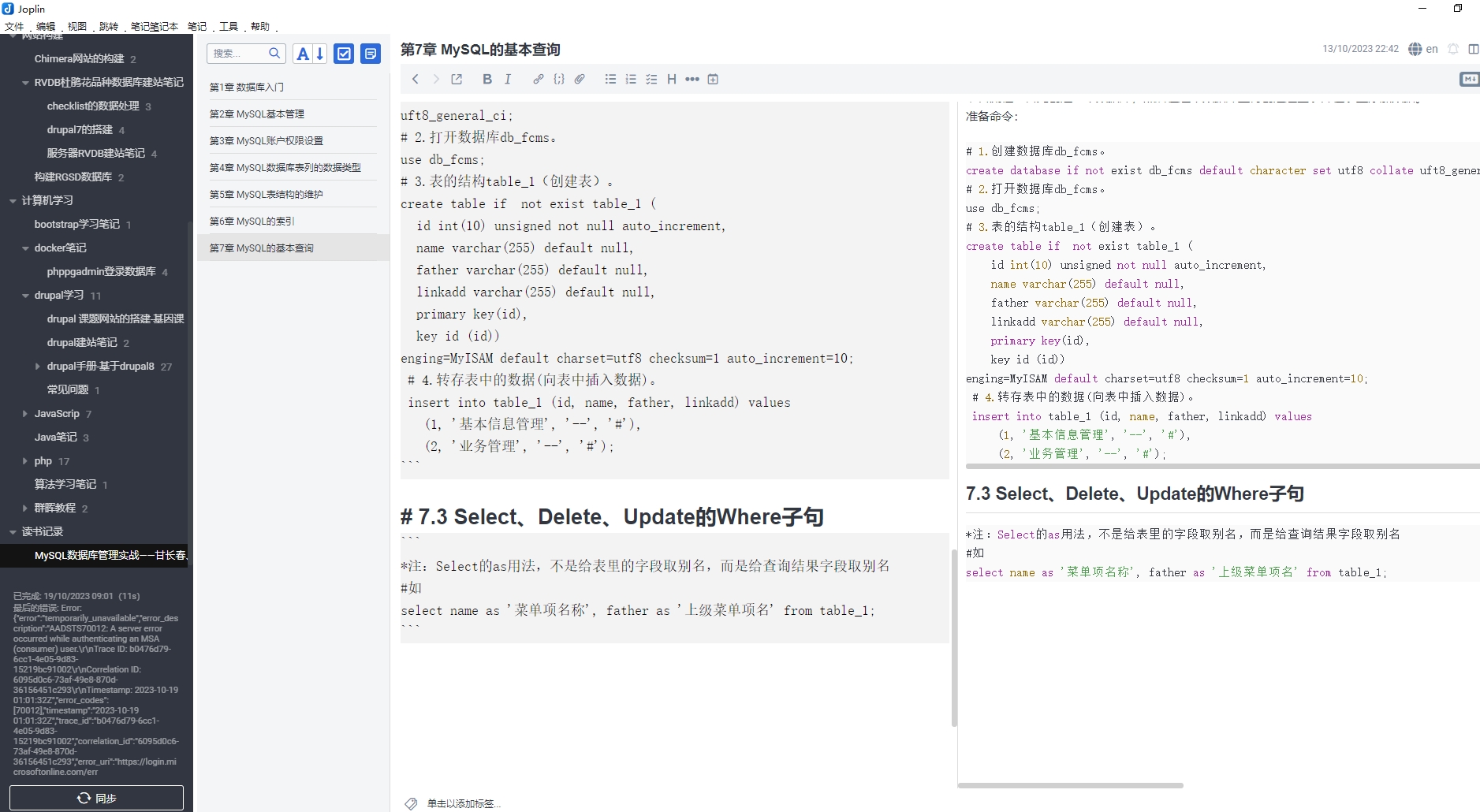This screenshot has height=812, width=1480.
Task: Collapse the RVDB牡丹花品种数据库建站笔记 notebook
Action: [x=25, y=82]
